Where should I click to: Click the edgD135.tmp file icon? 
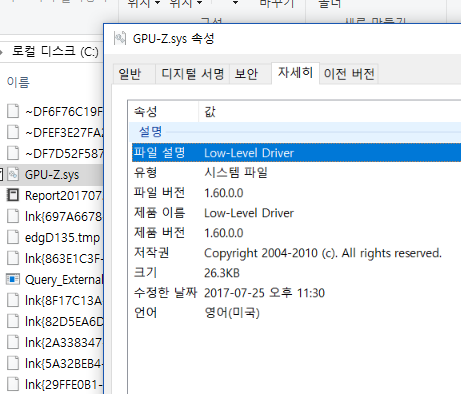coord(13,237)
